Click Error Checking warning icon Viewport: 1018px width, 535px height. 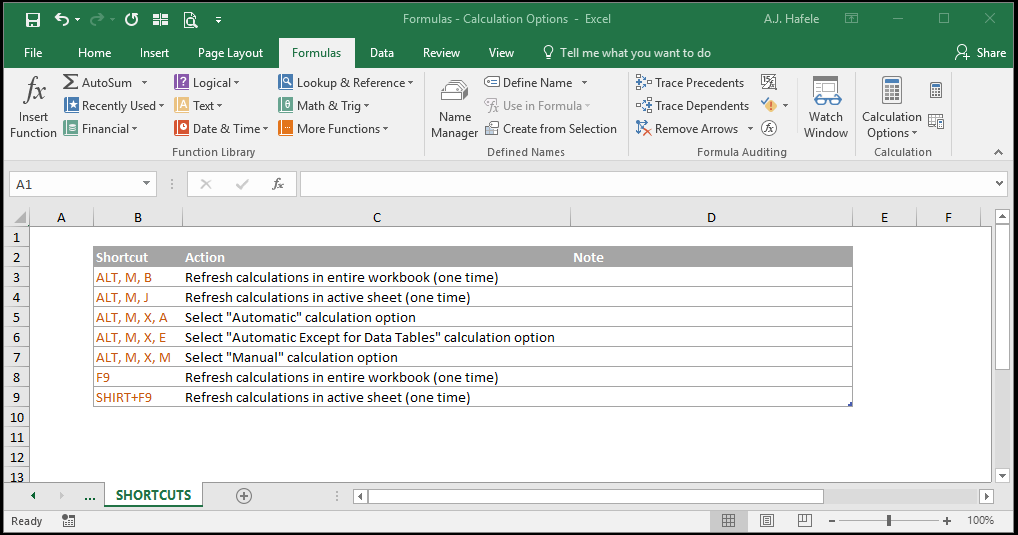click(x=769, y=105)
